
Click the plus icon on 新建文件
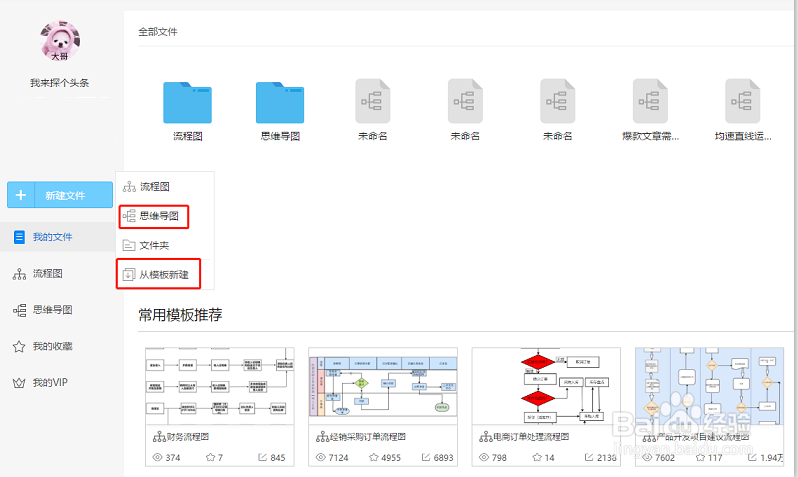tap(21, 195)
